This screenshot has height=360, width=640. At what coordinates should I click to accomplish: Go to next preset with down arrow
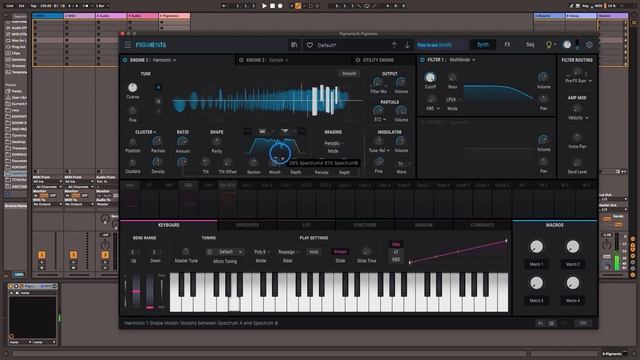pos(407,45)
